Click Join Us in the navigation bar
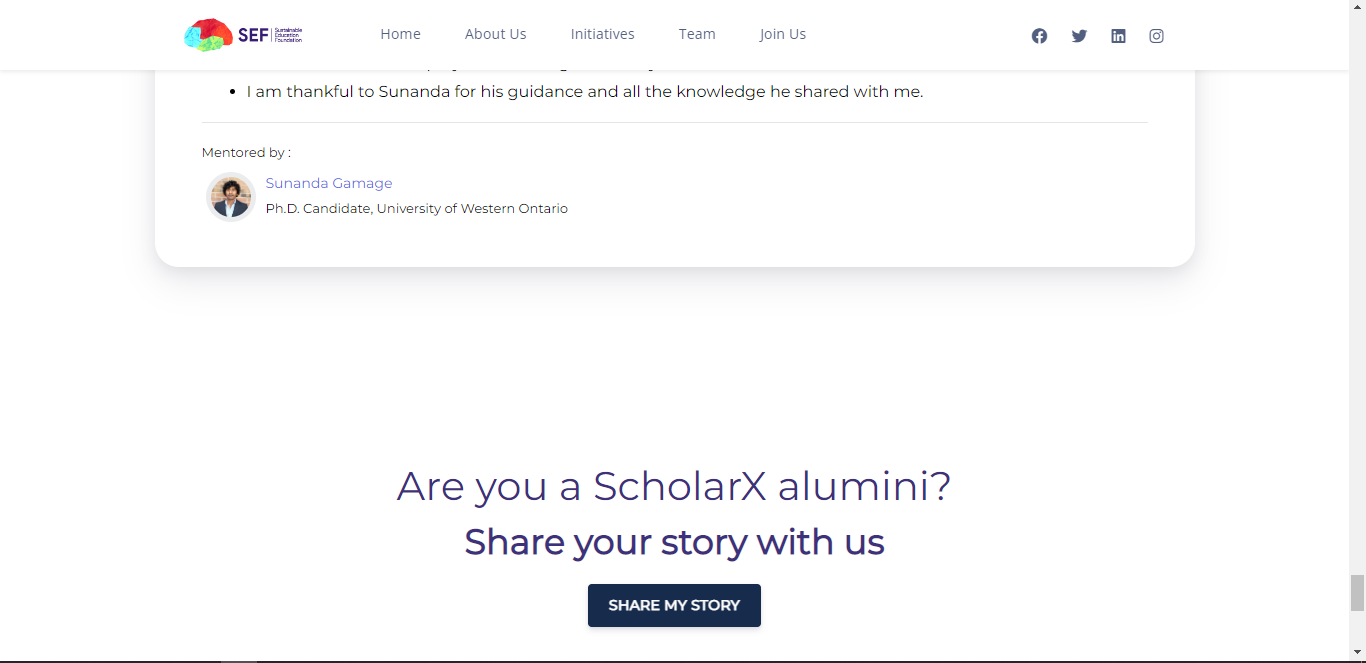 (x=782, y=33)
